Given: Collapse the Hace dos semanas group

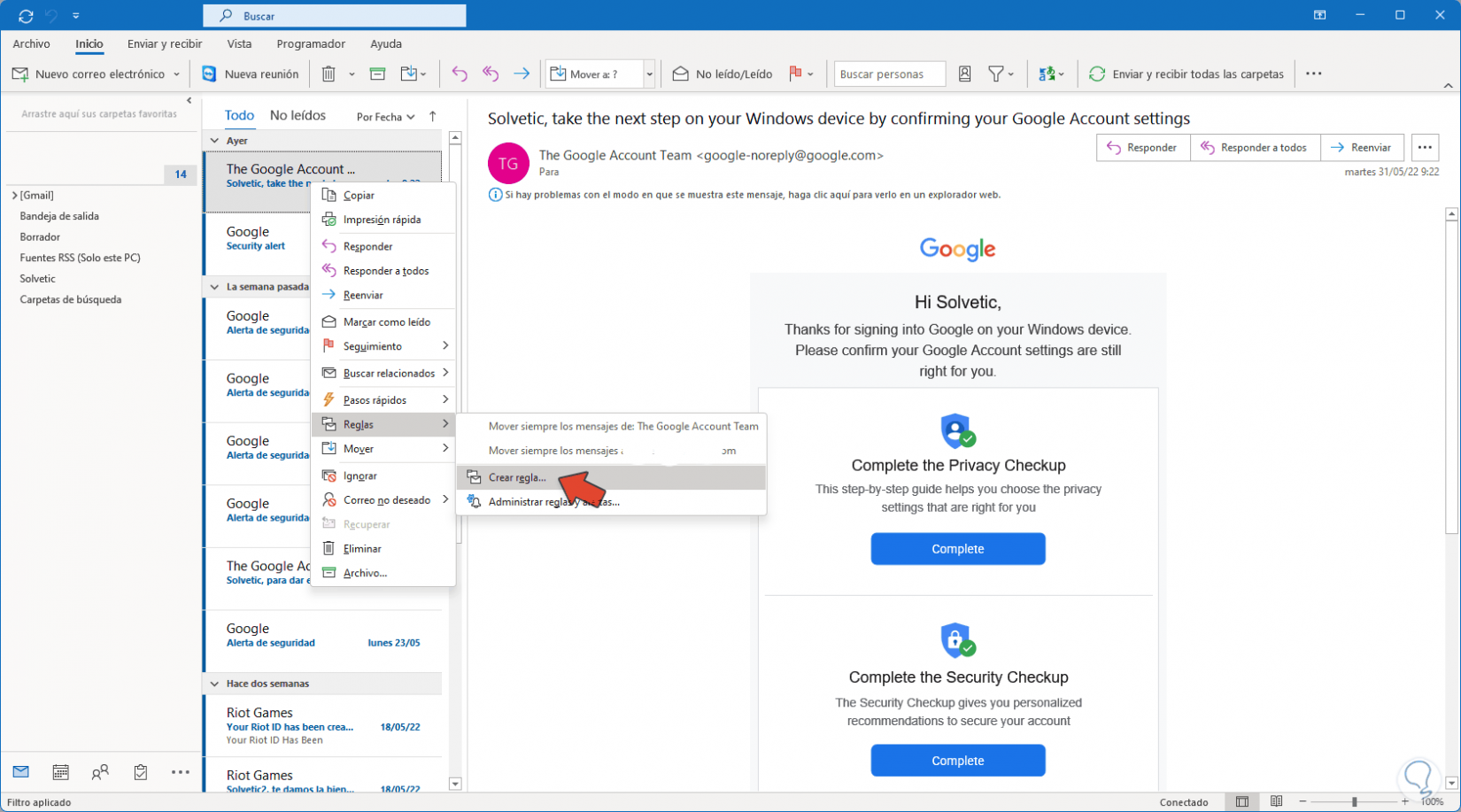Looking at the screenshot, I should [x=214, y=684].
